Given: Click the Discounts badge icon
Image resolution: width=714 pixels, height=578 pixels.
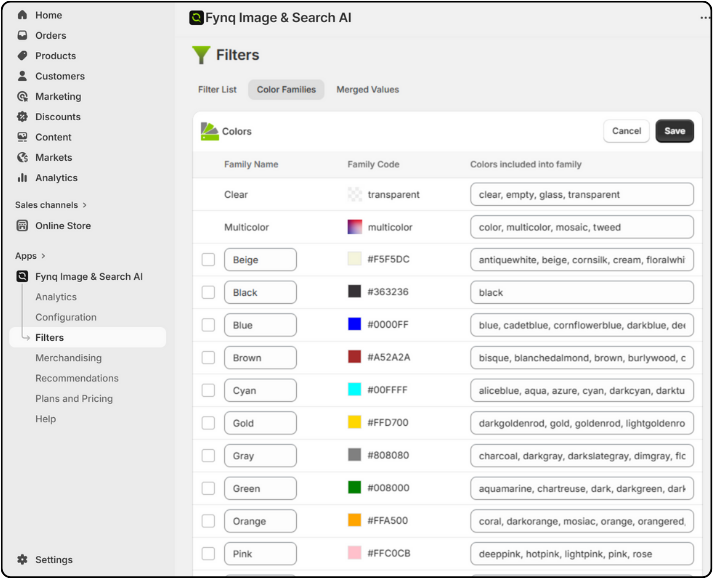Looking at the screenshot, I should click(x=22, y=117).
